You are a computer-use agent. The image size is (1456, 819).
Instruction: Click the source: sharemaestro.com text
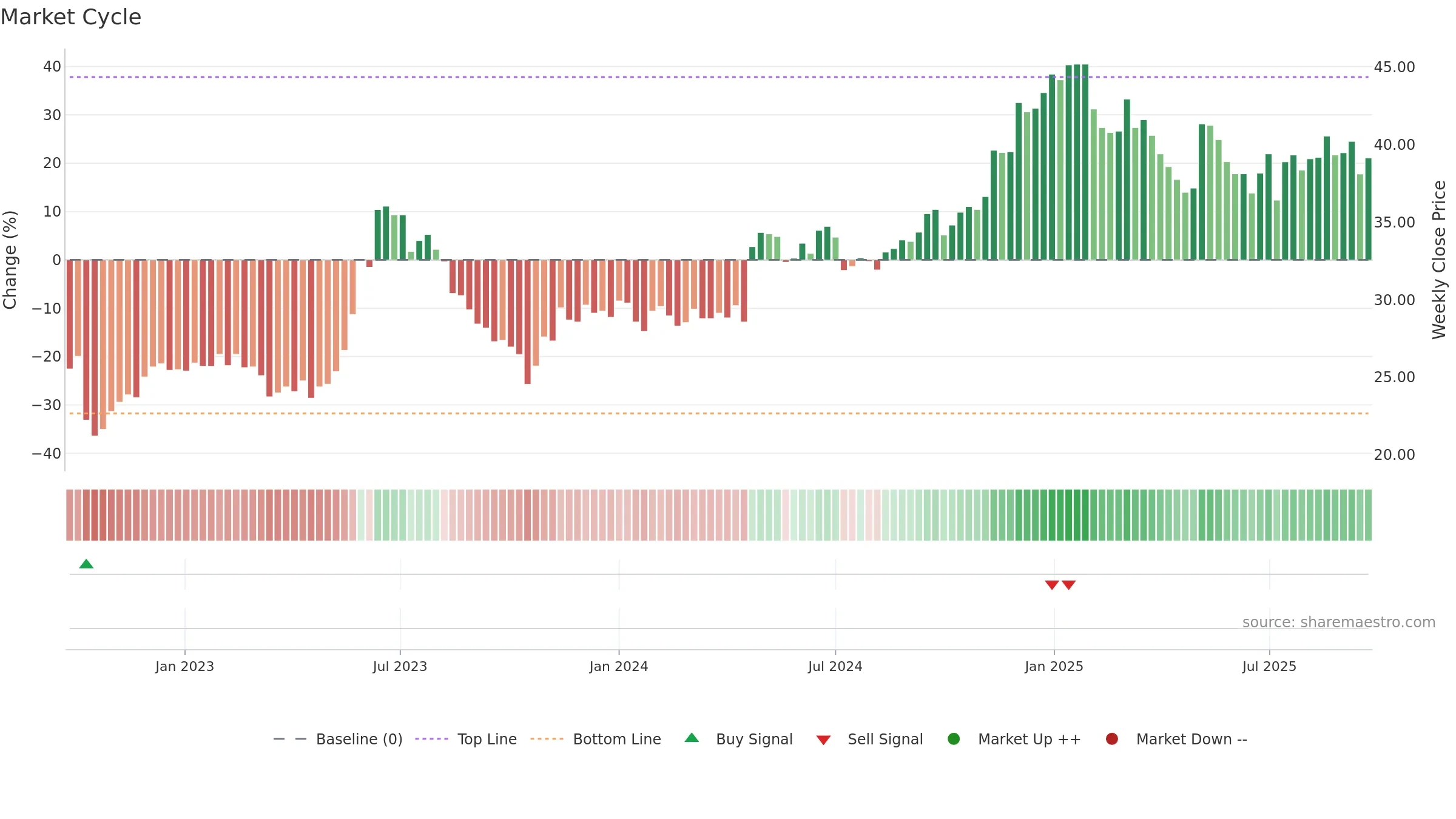point(1339,622)
